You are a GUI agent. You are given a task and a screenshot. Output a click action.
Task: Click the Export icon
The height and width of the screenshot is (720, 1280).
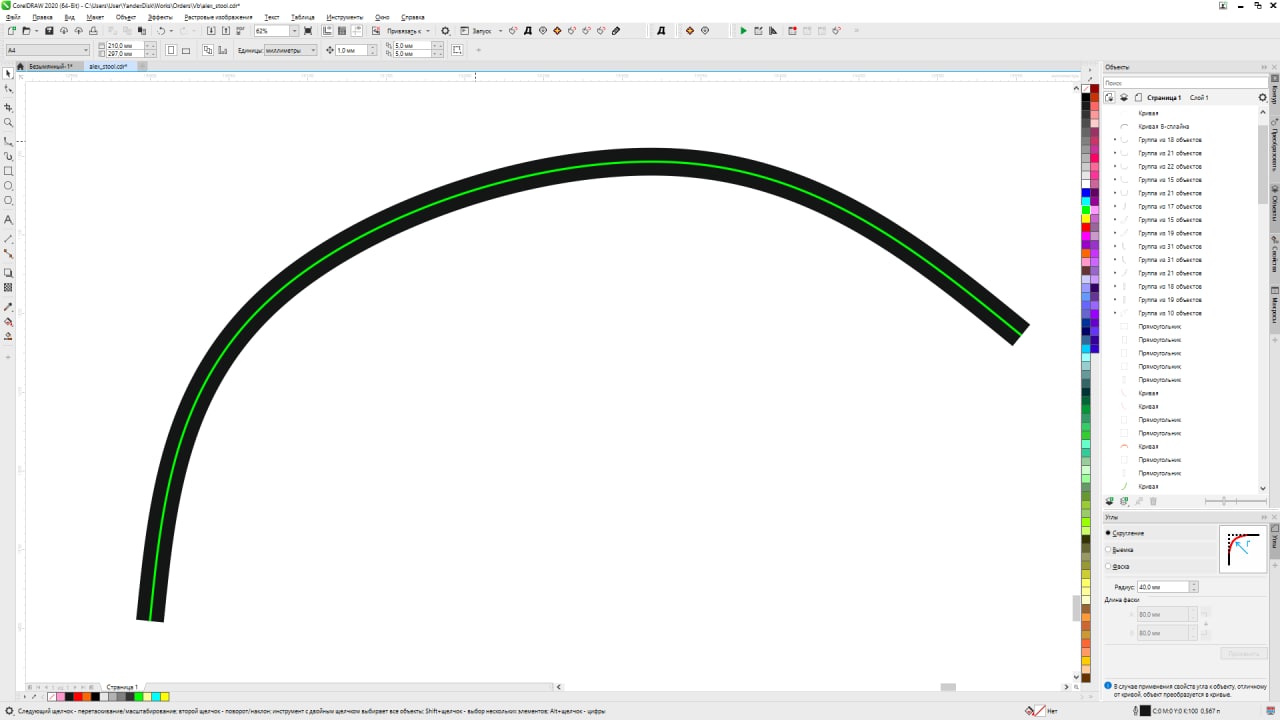(225, 30)
